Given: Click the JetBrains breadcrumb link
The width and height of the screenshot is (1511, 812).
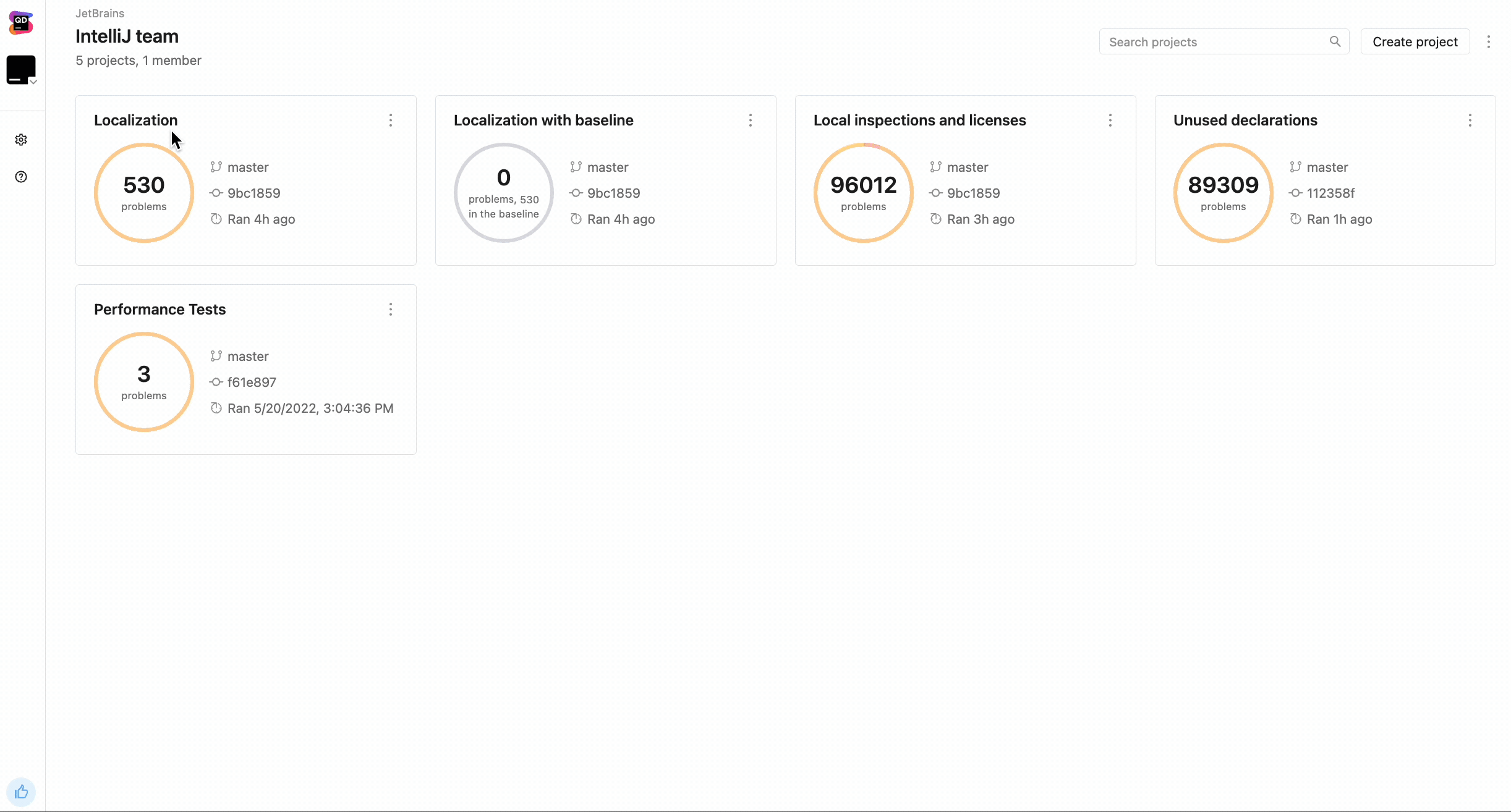Looking at the screenshot, I should (100, 13).
